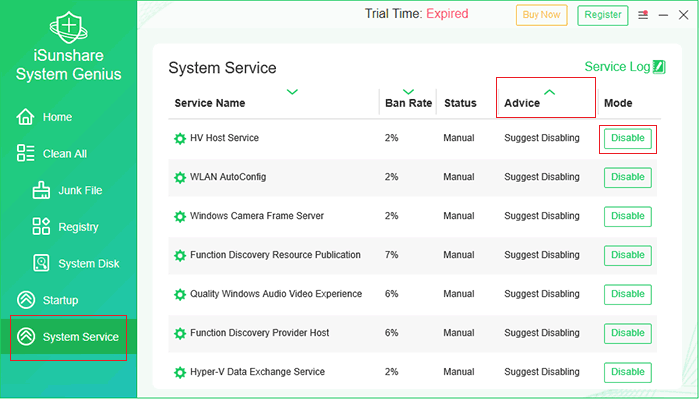Click the Expired trial status text
700x400 pixels.
[x=447, y=14]
